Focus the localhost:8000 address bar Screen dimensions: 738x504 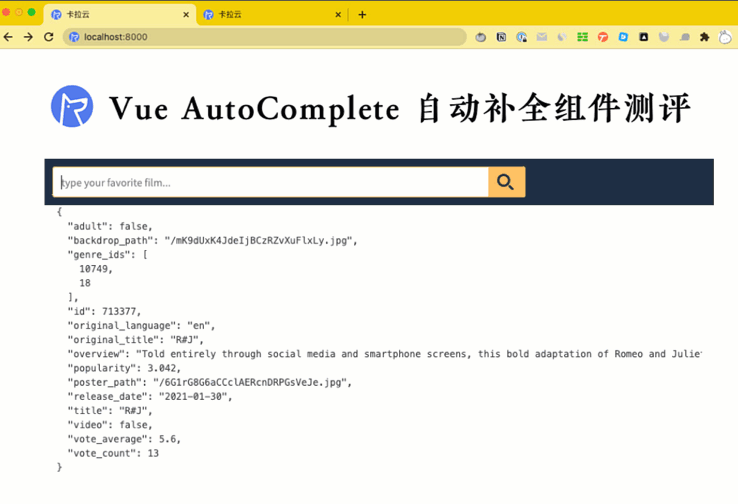point(265,37)
